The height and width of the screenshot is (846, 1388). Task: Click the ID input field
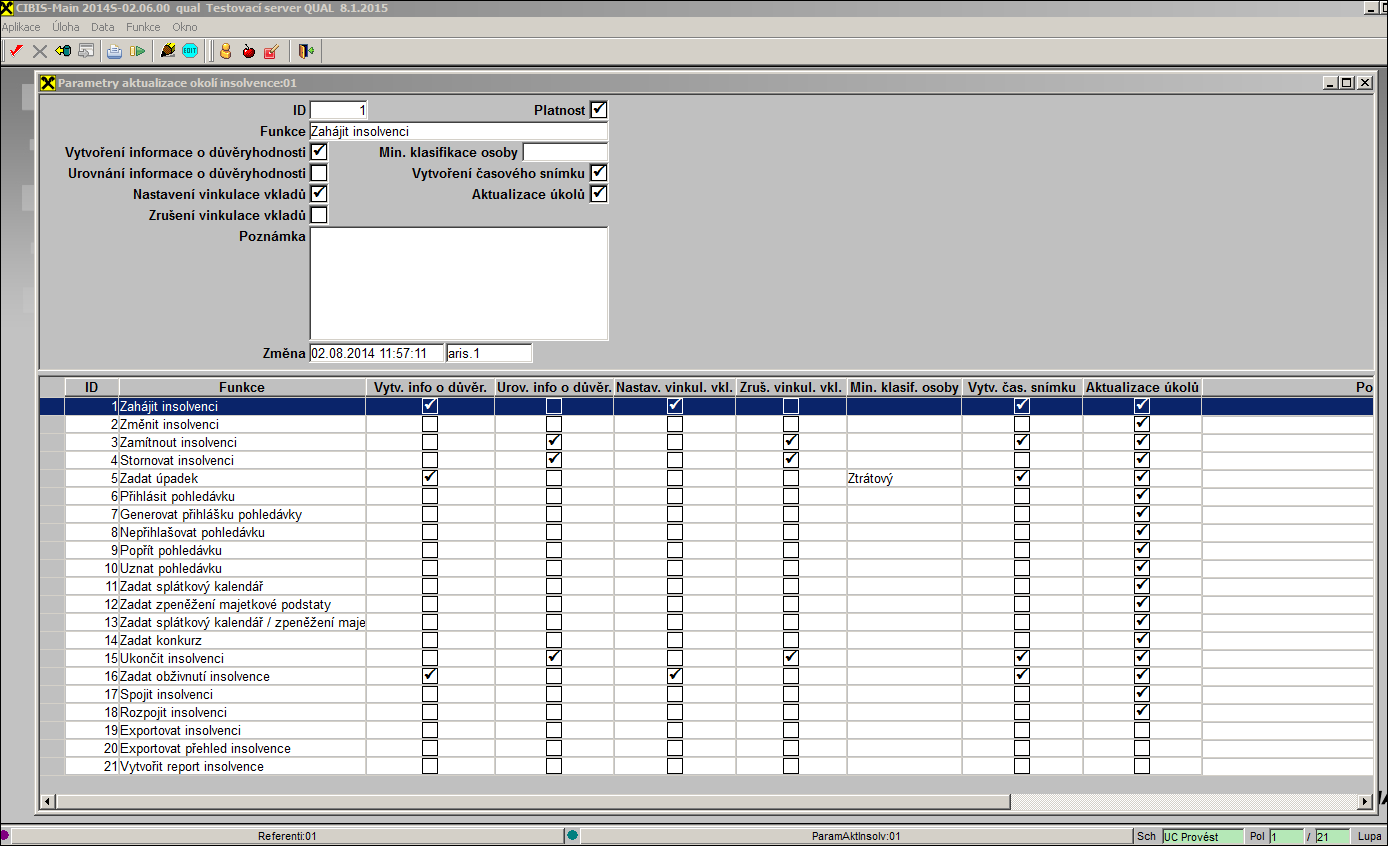click(x=339, y=110)
